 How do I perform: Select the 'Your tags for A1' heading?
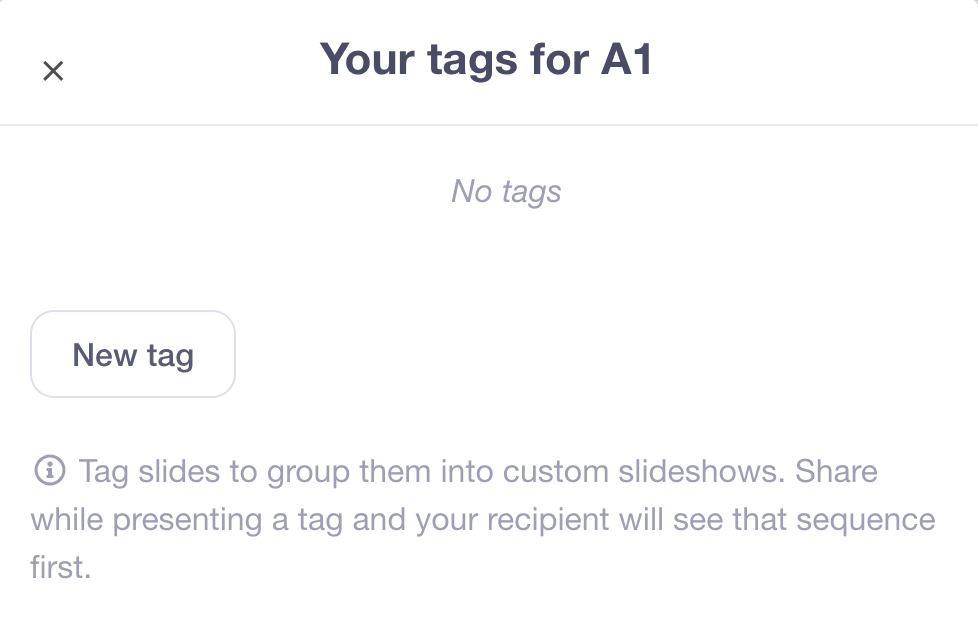tap(486, 61)
